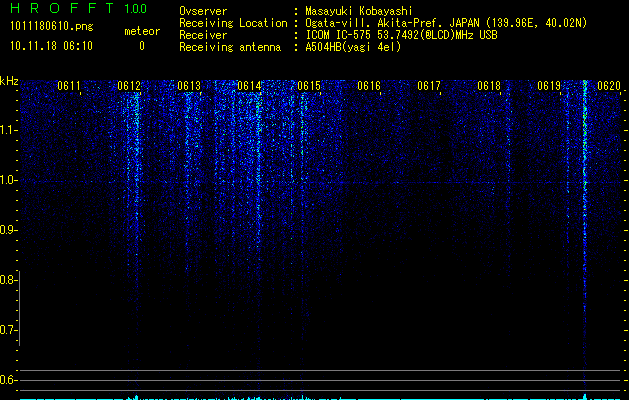
Task: Click the antenna value A504HB(yagi 4el)
Action: click(353, 47)
